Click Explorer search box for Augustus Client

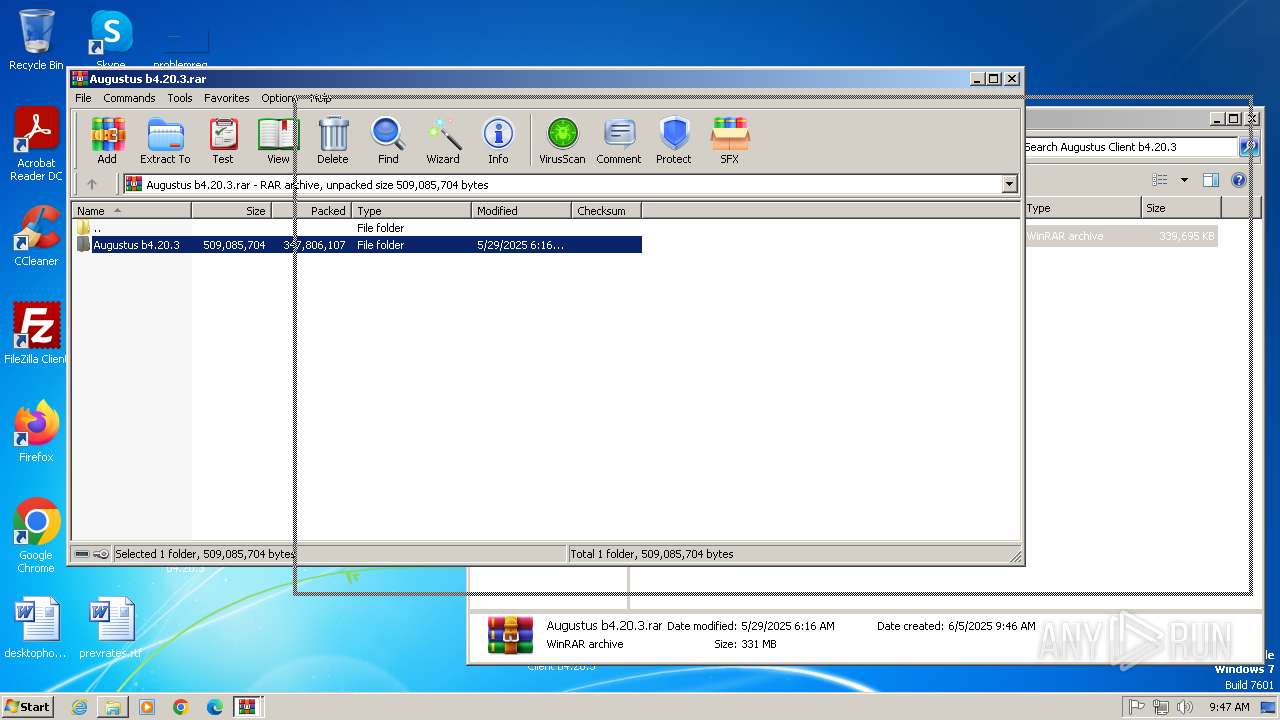tap(1129, 147)
